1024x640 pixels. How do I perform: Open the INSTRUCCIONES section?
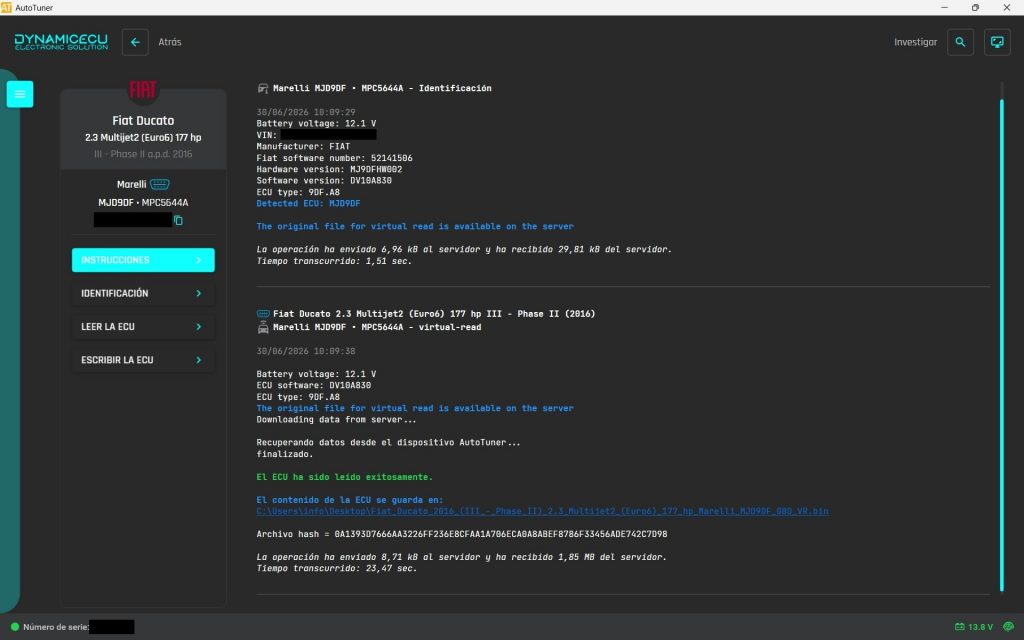(x=143, y=260)
